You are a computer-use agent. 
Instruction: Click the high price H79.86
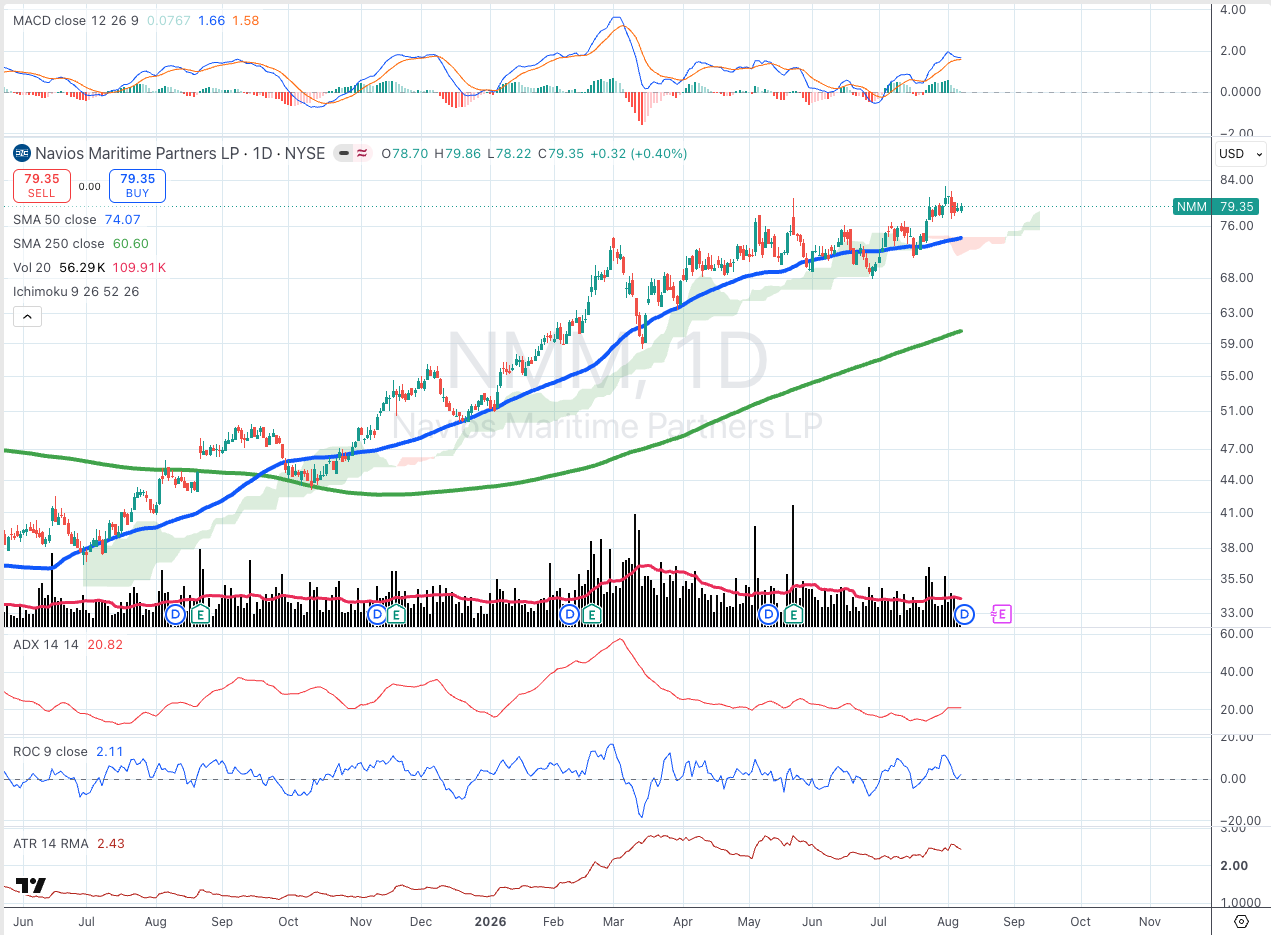459,153
